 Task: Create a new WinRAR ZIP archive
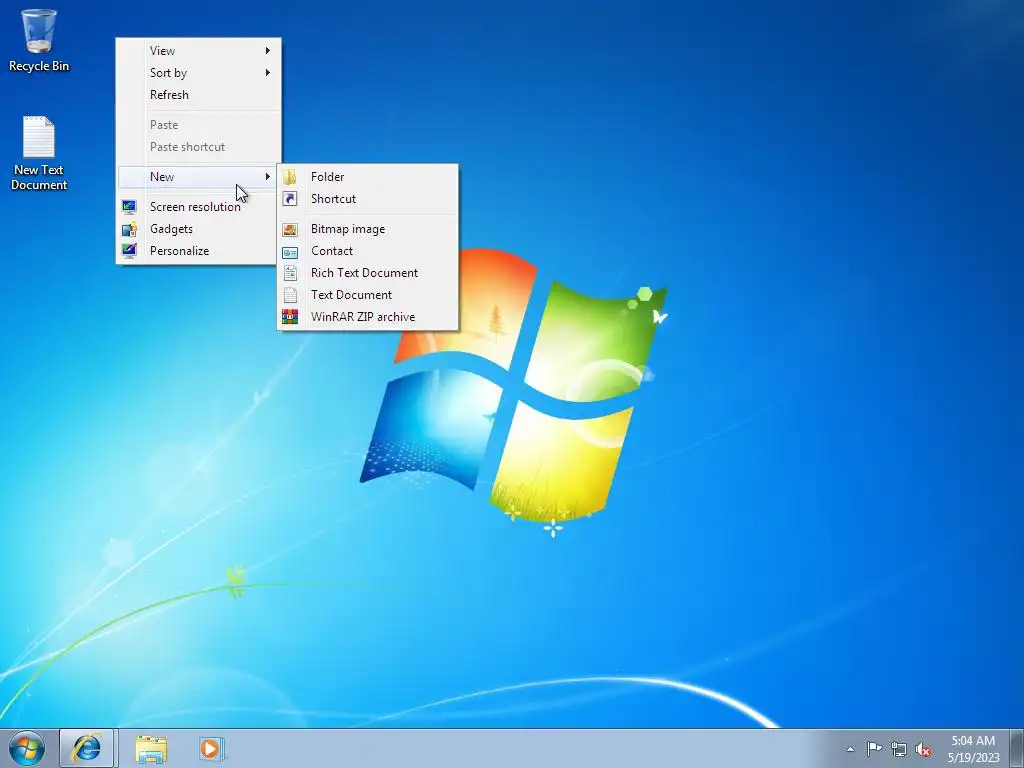pos(368,317)
